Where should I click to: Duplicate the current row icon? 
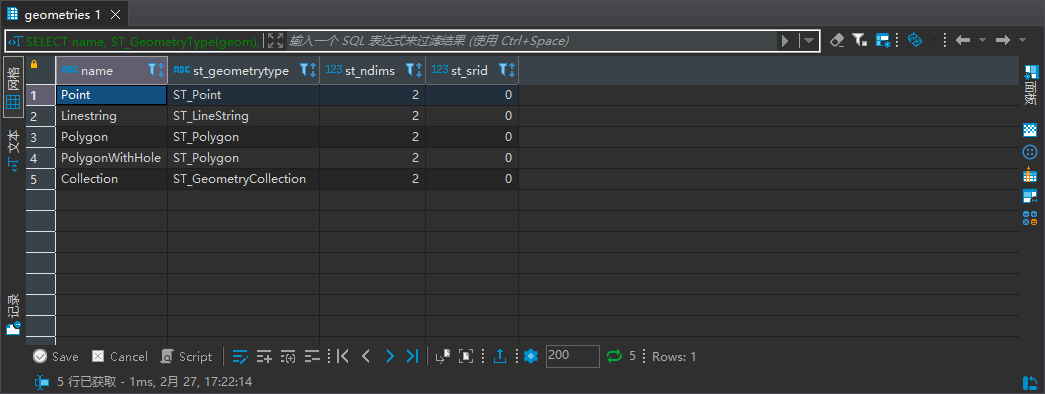point(288,357)
